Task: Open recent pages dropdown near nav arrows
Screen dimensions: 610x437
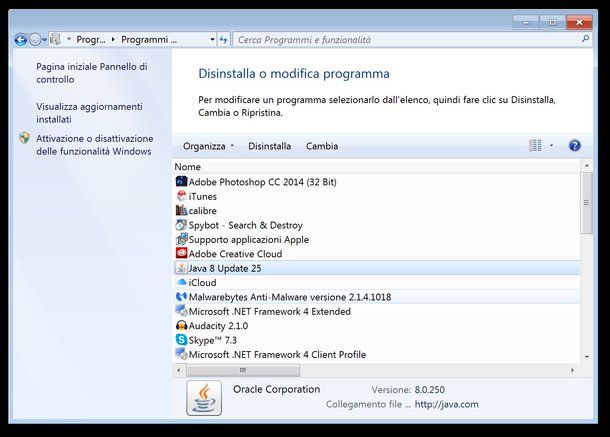Action: point(44,40)
